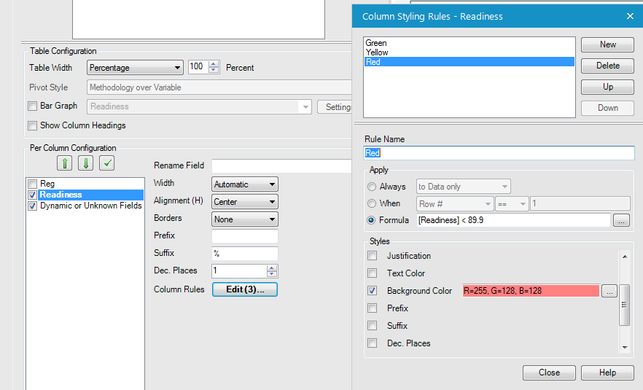Image resolution: width=643 pixels, height=390 pixels.
Task: Select the When radio button
Action: coord(372,203)
